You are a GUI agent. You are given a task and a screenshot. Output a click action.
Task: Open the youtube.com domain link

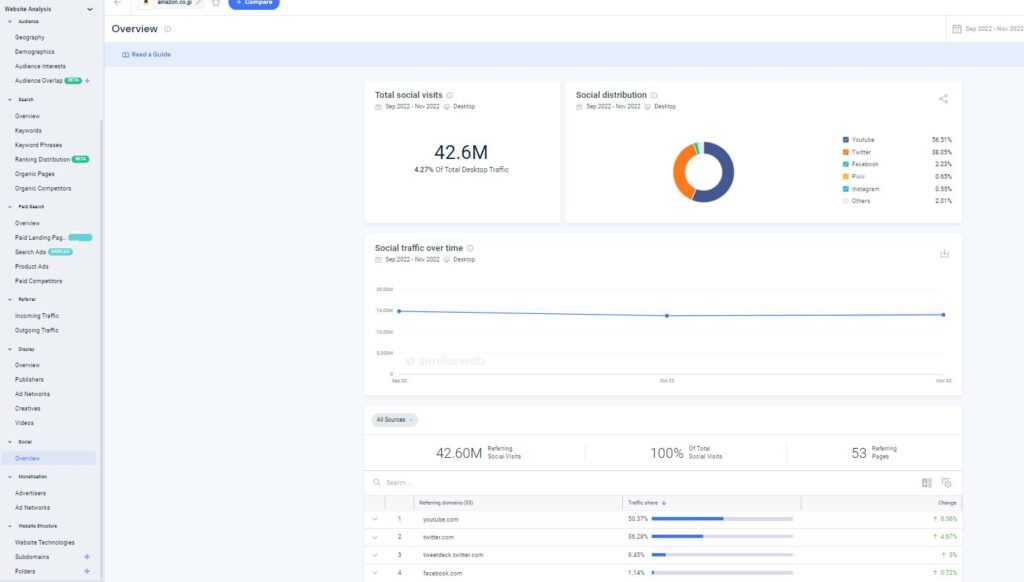(x=441, y=519)
